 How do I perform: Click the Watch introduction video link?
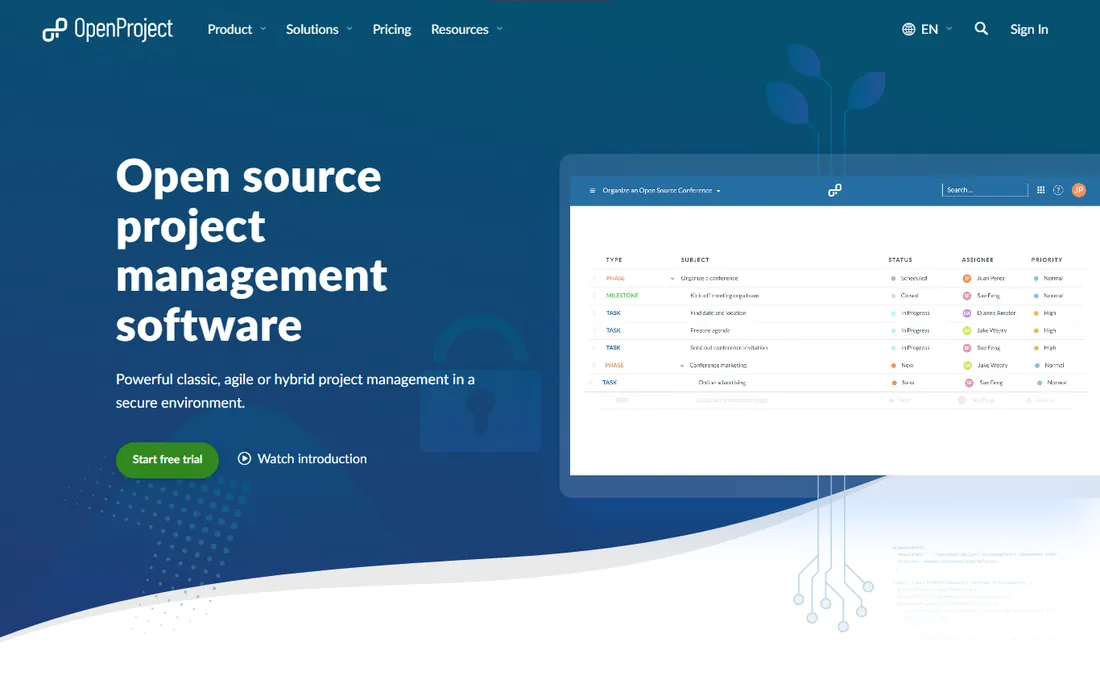(302, 459)
